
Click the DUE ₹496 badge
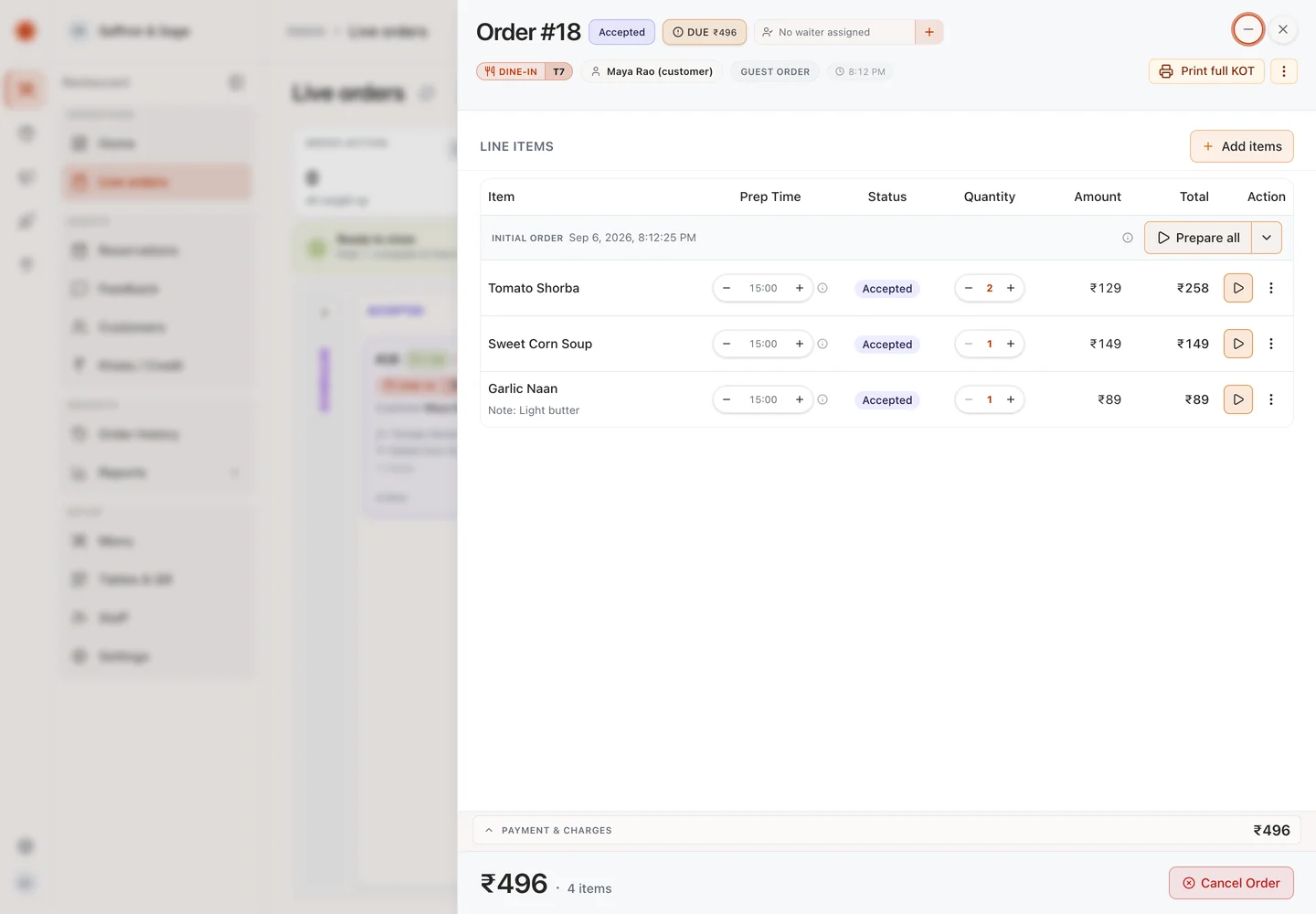tap(705, 32)
